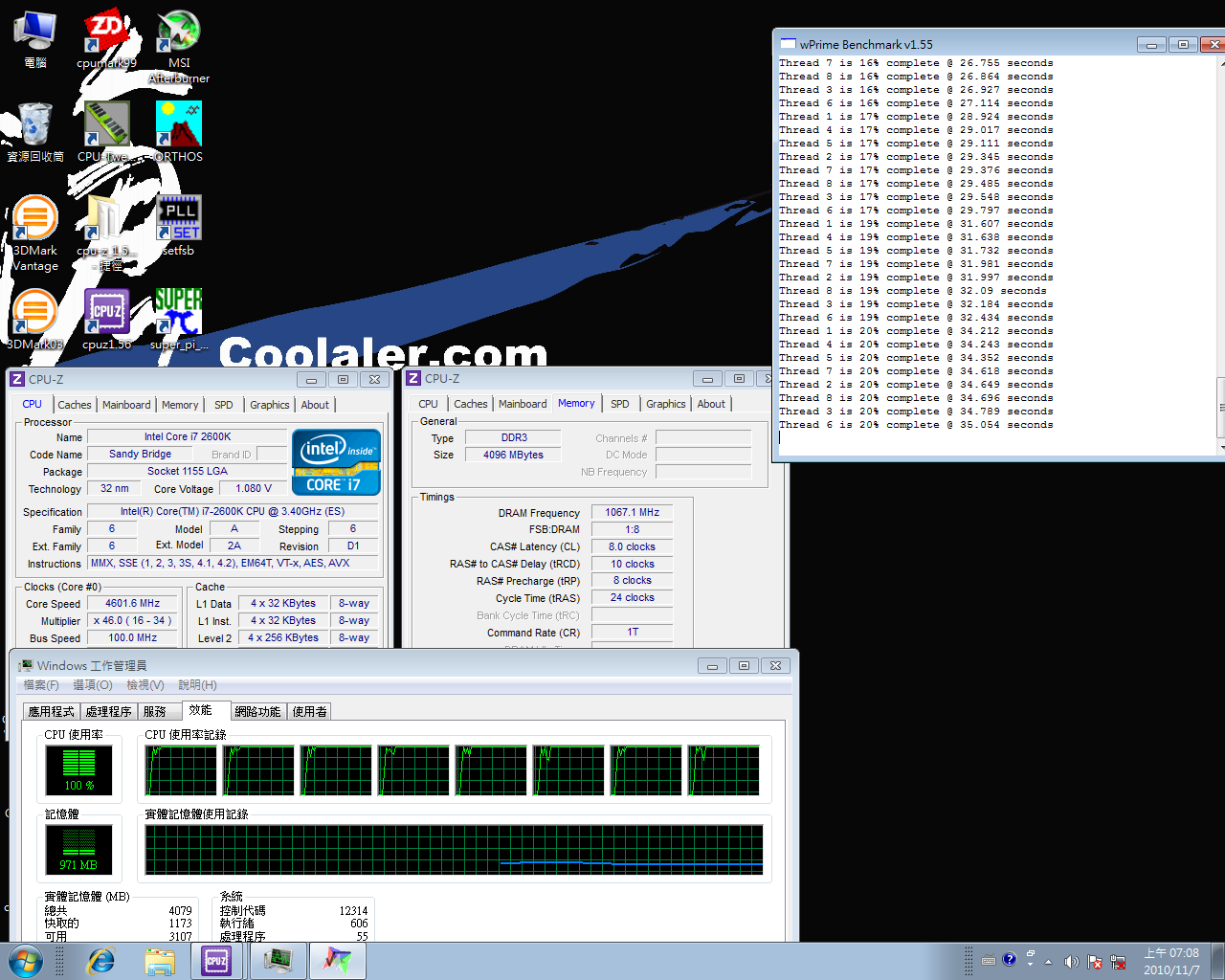Image resolution: width=1225 pixels, height=980 pixels.
Task: Switch to 使用者 tab in Task Manager
Action: 310,711
